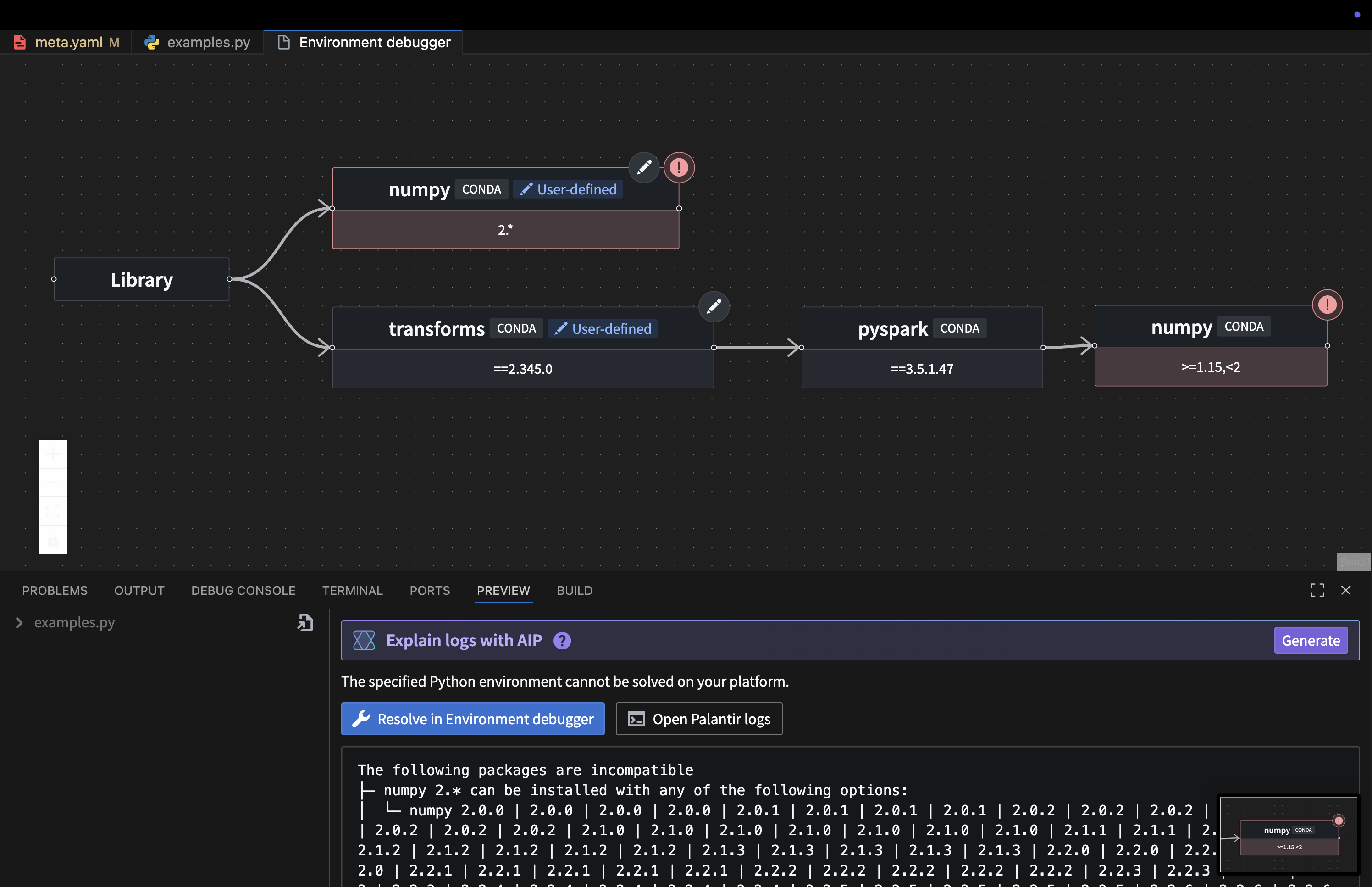Viewport: 1372px width, 887px height.
Task: Select the PREVIEW panel tab
Action: point(503,590)
